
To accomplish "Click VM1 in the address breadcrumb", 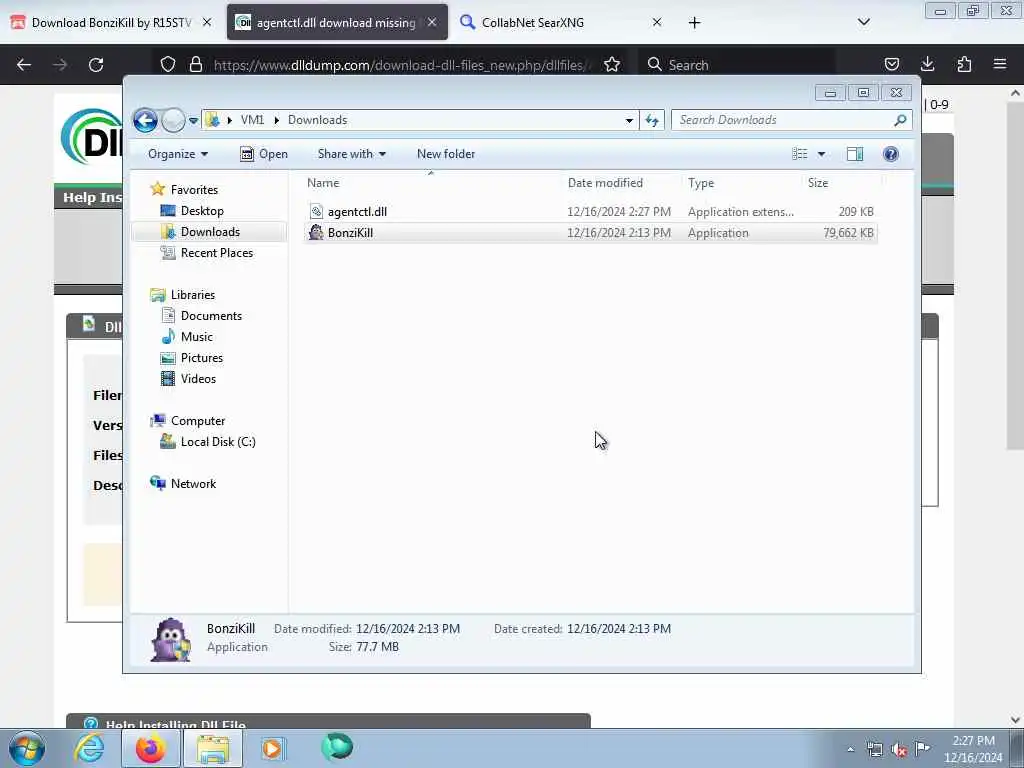I will pos(252,120).
